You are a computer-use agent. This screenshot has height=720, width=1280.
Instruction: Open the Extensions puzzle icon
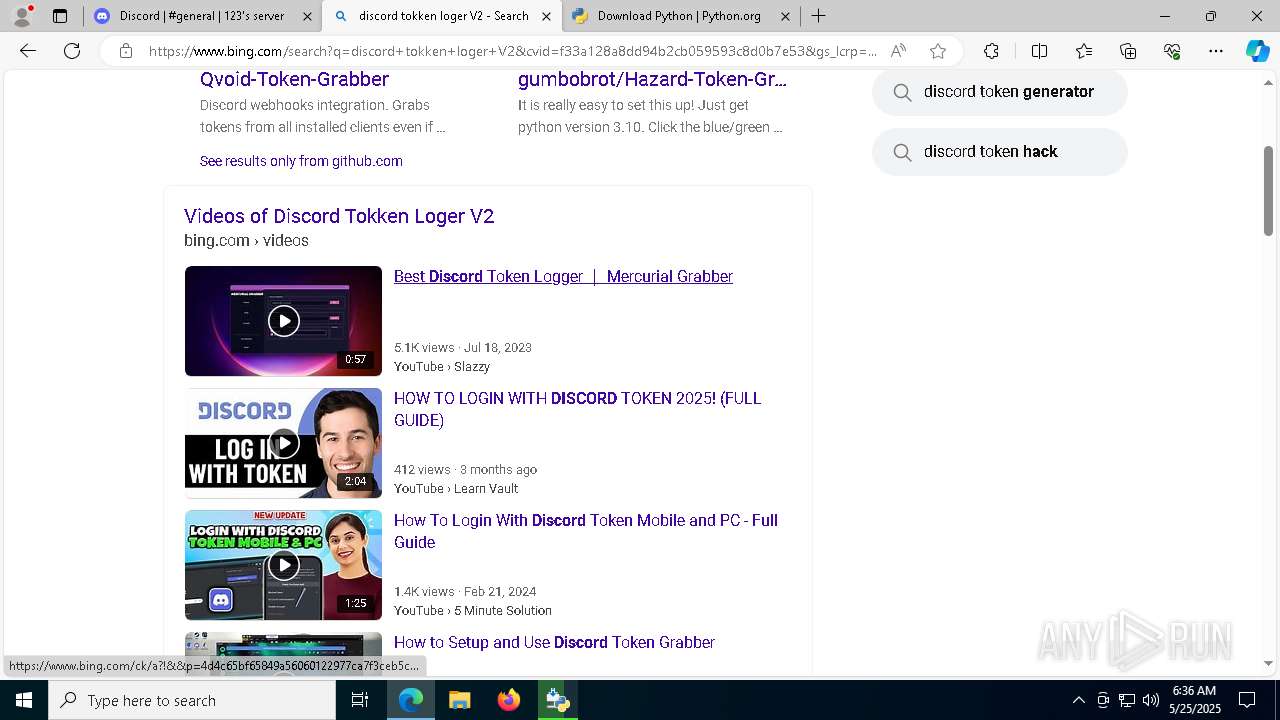coord(991,51)
